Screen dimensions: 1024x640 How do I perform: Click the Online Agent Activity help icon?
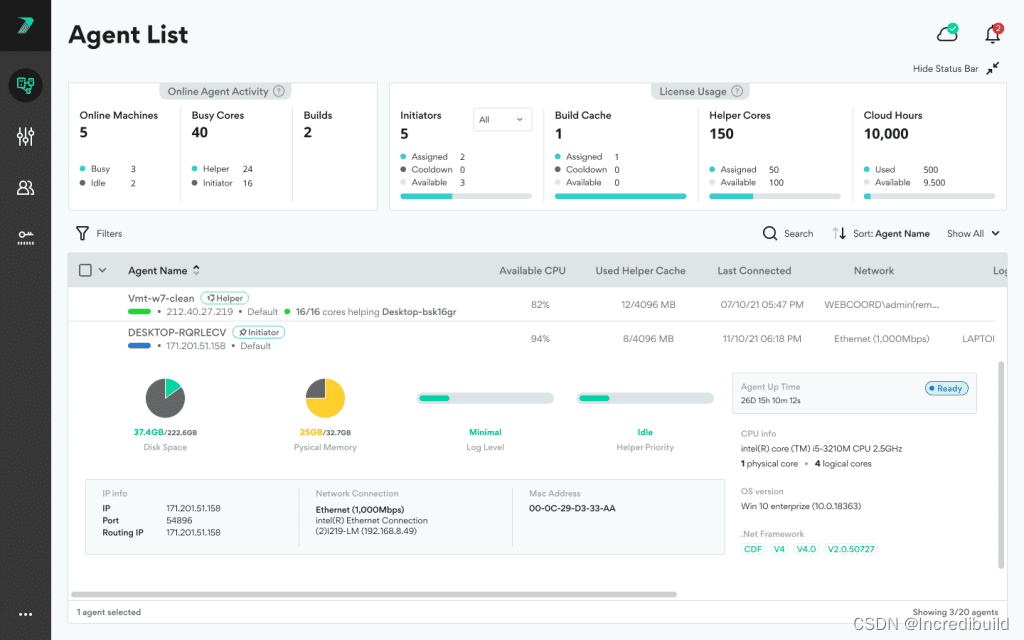pos(279,91)
